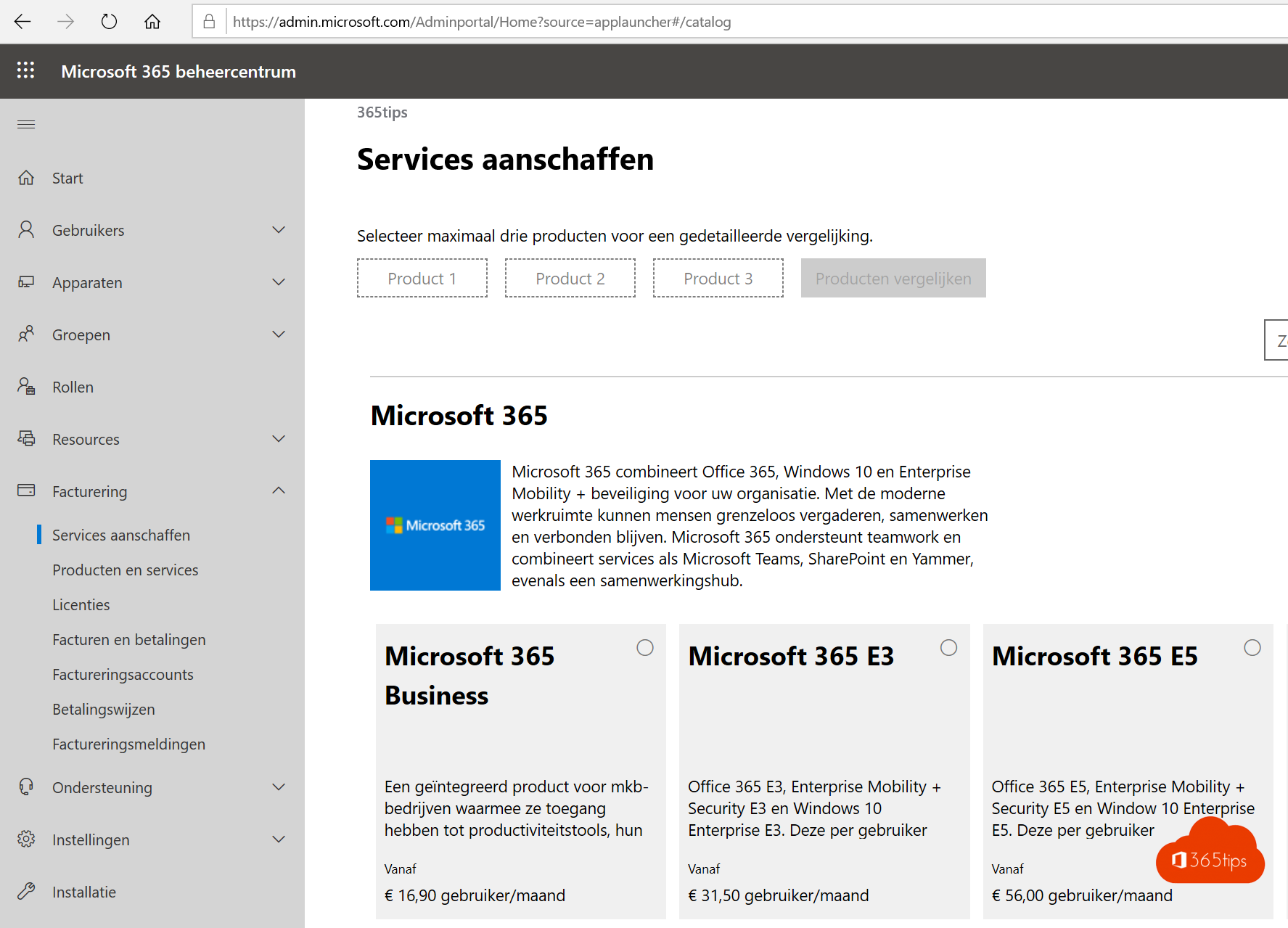Open the Microsoft 365 Business card title
This screenshot has height=928, width=1288.
tap(469, 676)
